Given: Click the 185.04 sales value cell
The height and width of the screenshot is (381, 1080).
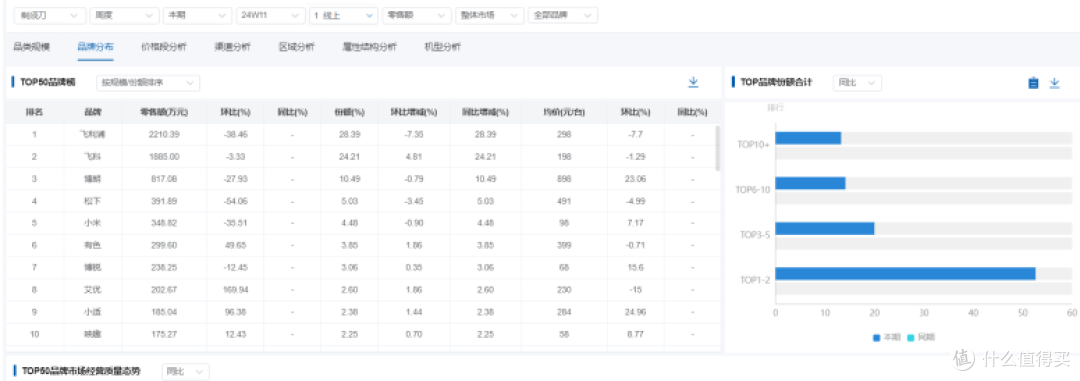Looking at the screenshot, I should pyautogui.click(x=164, y=312).
